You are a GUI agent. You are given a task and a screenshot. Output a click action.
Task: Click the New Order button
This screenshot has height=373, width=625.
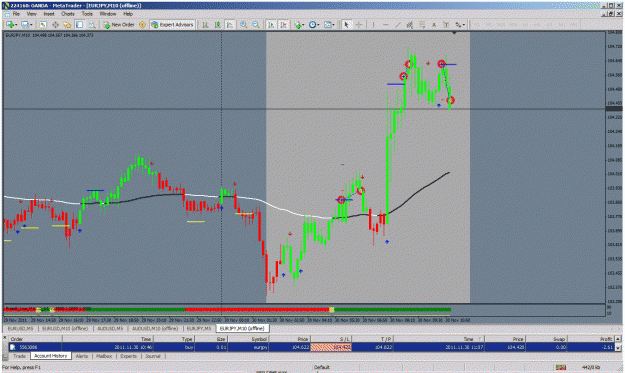(119, 25)
